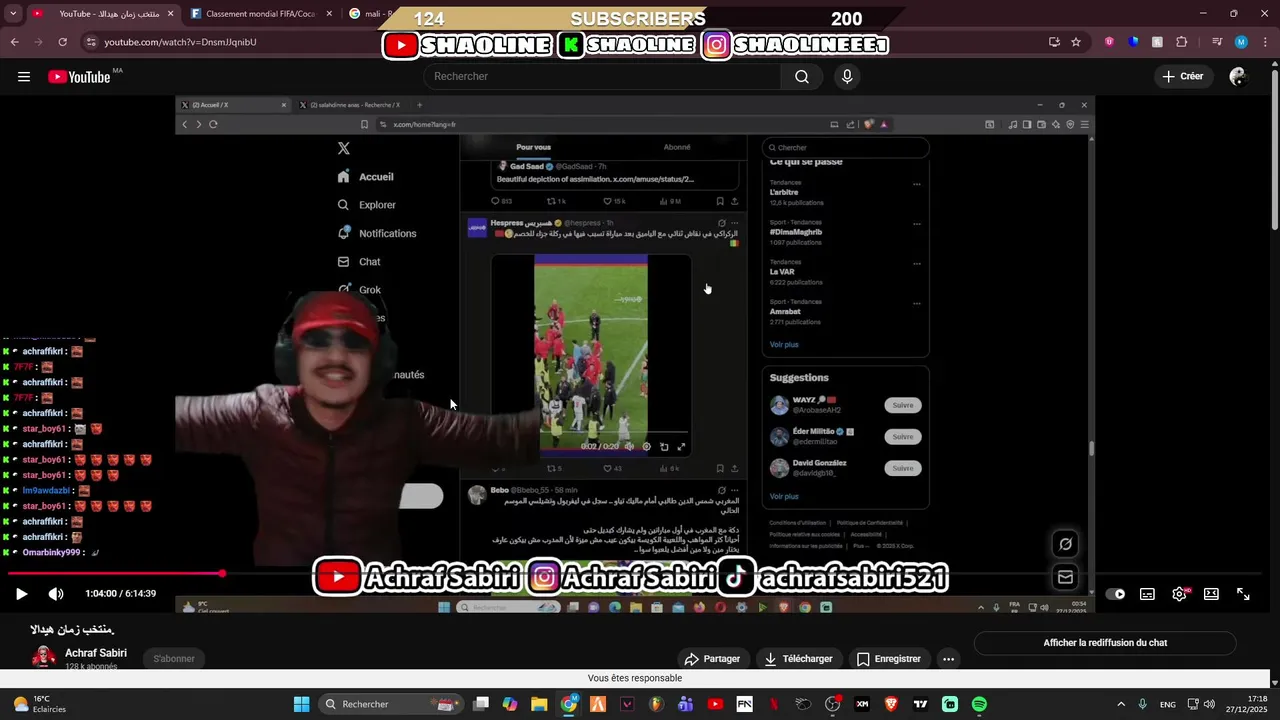The image size is (1280, 720).
Task: Open OBS Studio from the taskbar
Action: point(832,704)
